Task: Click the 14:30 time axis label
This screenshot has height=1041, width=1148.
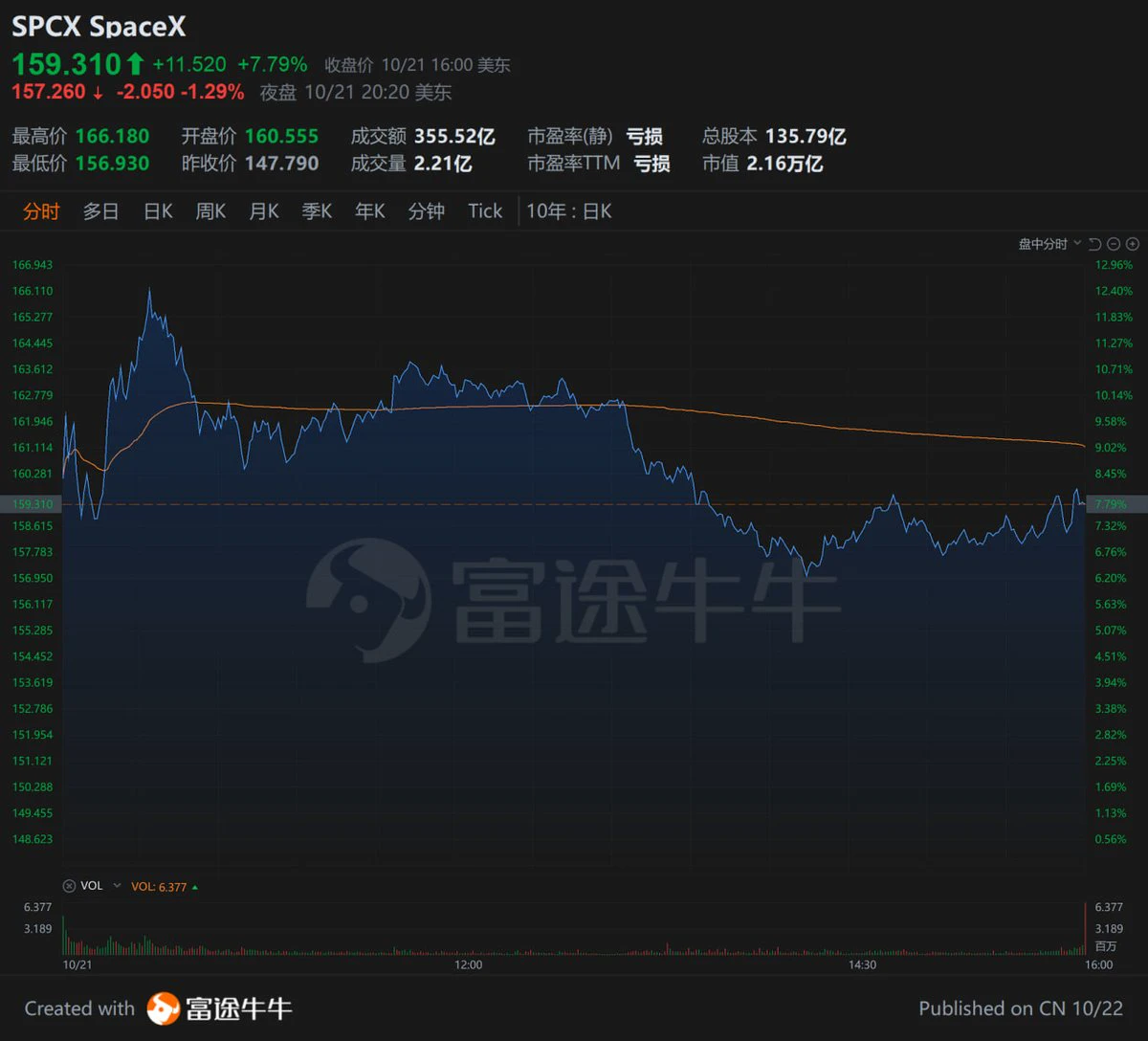Action: tap(862, 964)
